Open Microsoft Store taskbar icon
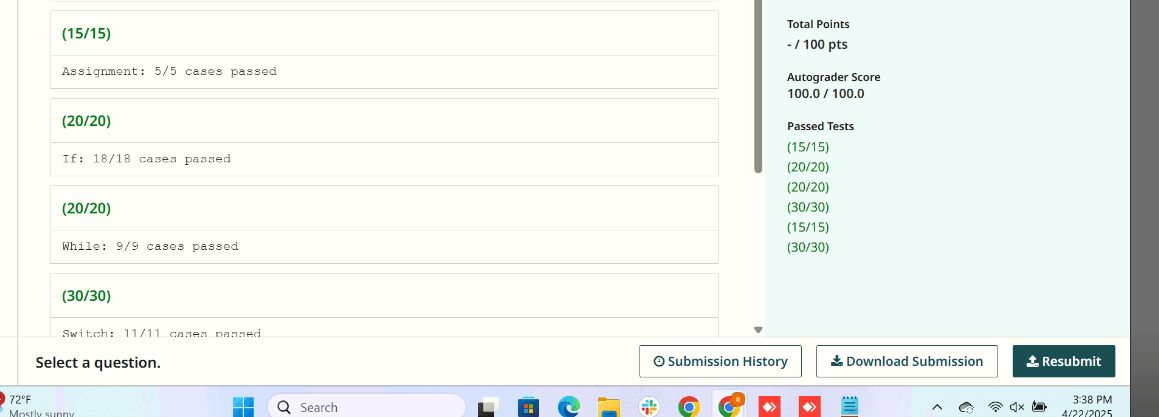Image resolution: width=1159 pixels, height=417 pixels. [529, 407]
